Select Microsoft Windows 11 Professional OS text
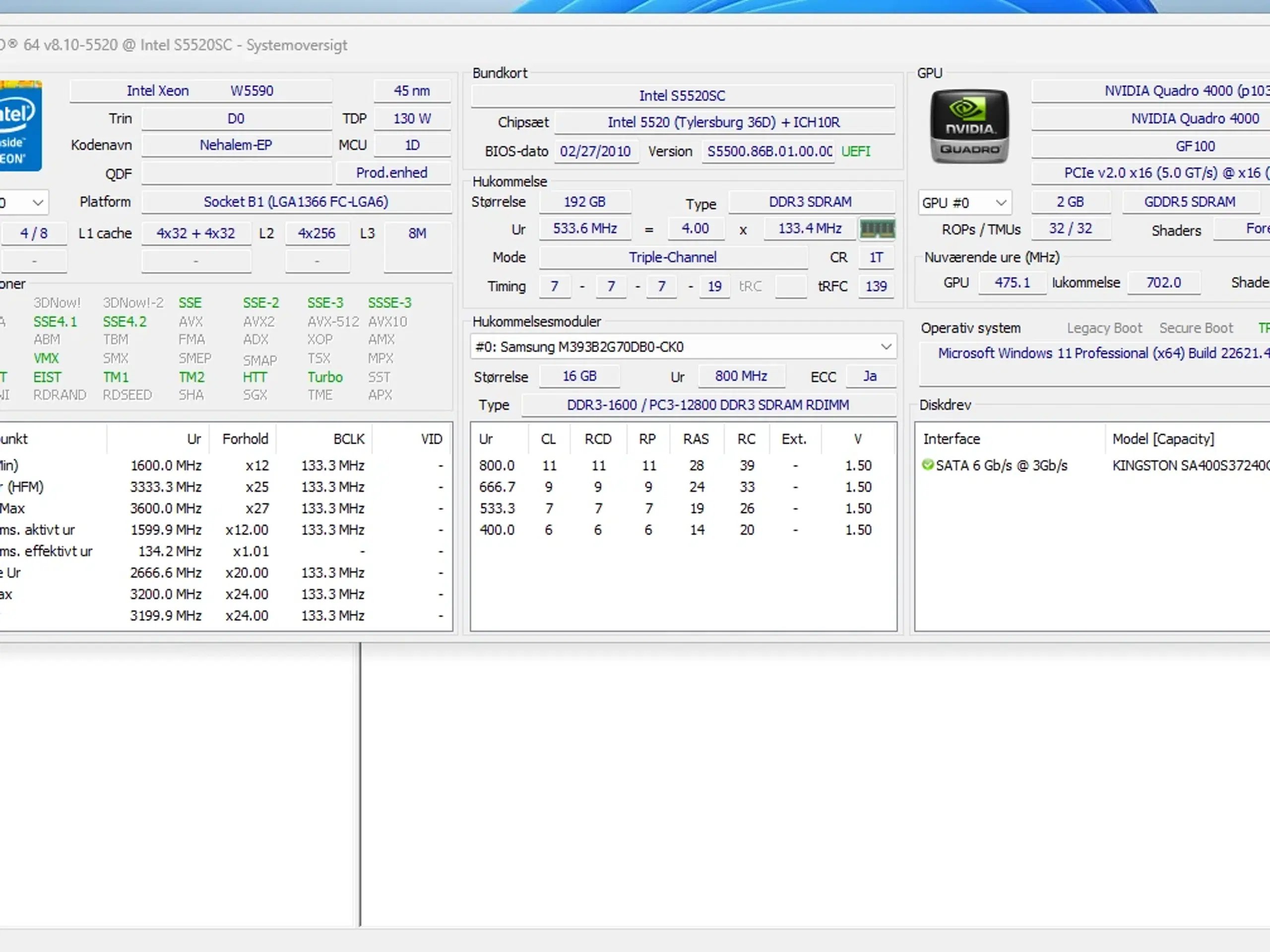The height and width of the screenshot is (952, 1270). [1103, 353]
